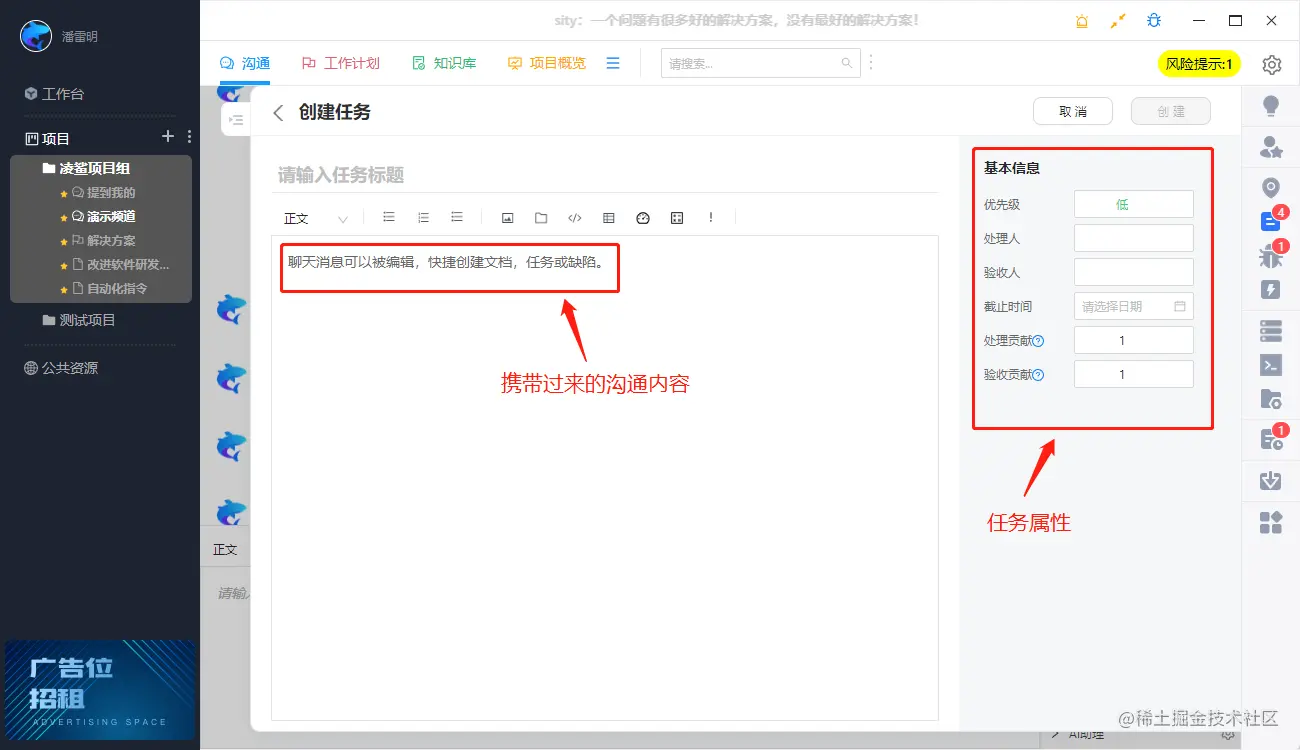Open the folder settings icon in right sidebar

[x=1271, y=399]
